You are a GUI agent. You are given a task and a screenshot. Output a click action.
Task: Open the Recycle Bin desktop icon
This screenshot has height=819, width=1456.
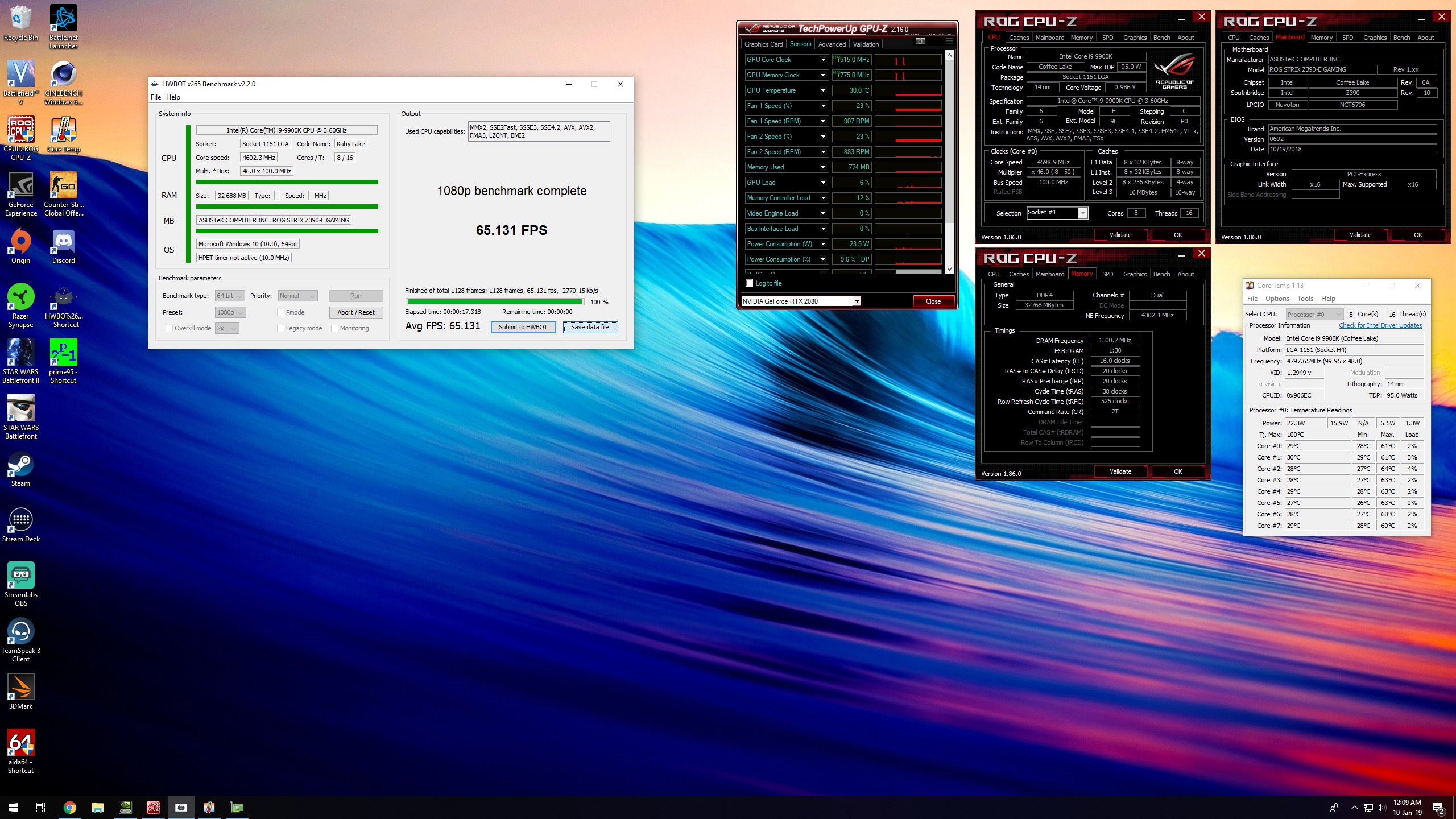tap(21, 23)
